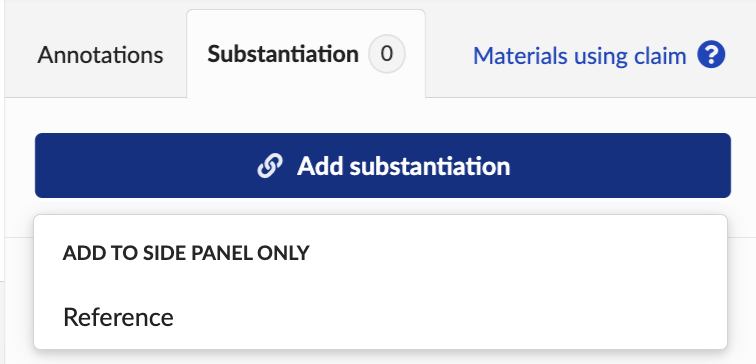Open help beside Materials using claim

point(711,55)
